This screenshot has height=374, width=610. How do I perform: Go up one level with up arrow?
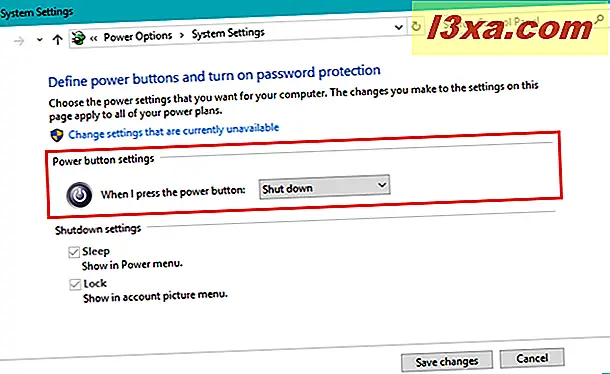tap(58, 39)
